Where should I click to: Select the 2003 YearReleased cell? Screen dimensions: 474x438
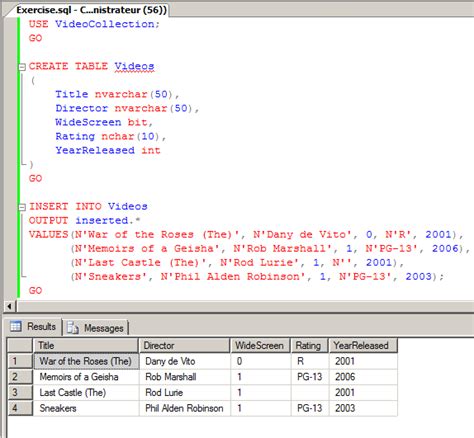[363, 408]
